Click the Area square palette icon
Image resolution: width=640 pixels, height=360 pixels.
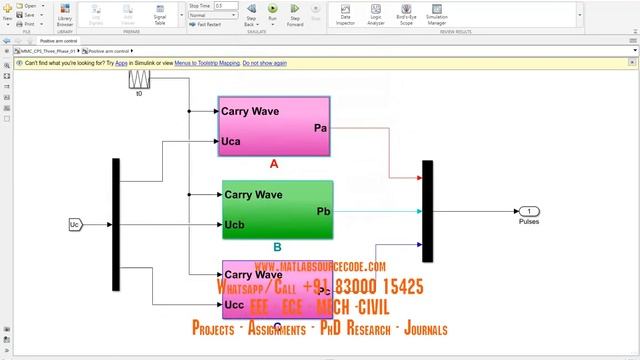[7, 119]
